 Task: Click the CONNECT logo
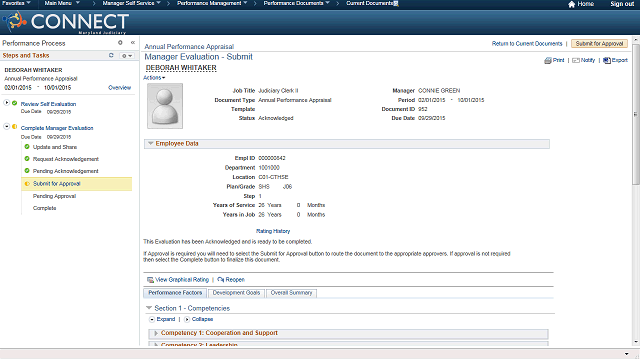click(66, 22)
